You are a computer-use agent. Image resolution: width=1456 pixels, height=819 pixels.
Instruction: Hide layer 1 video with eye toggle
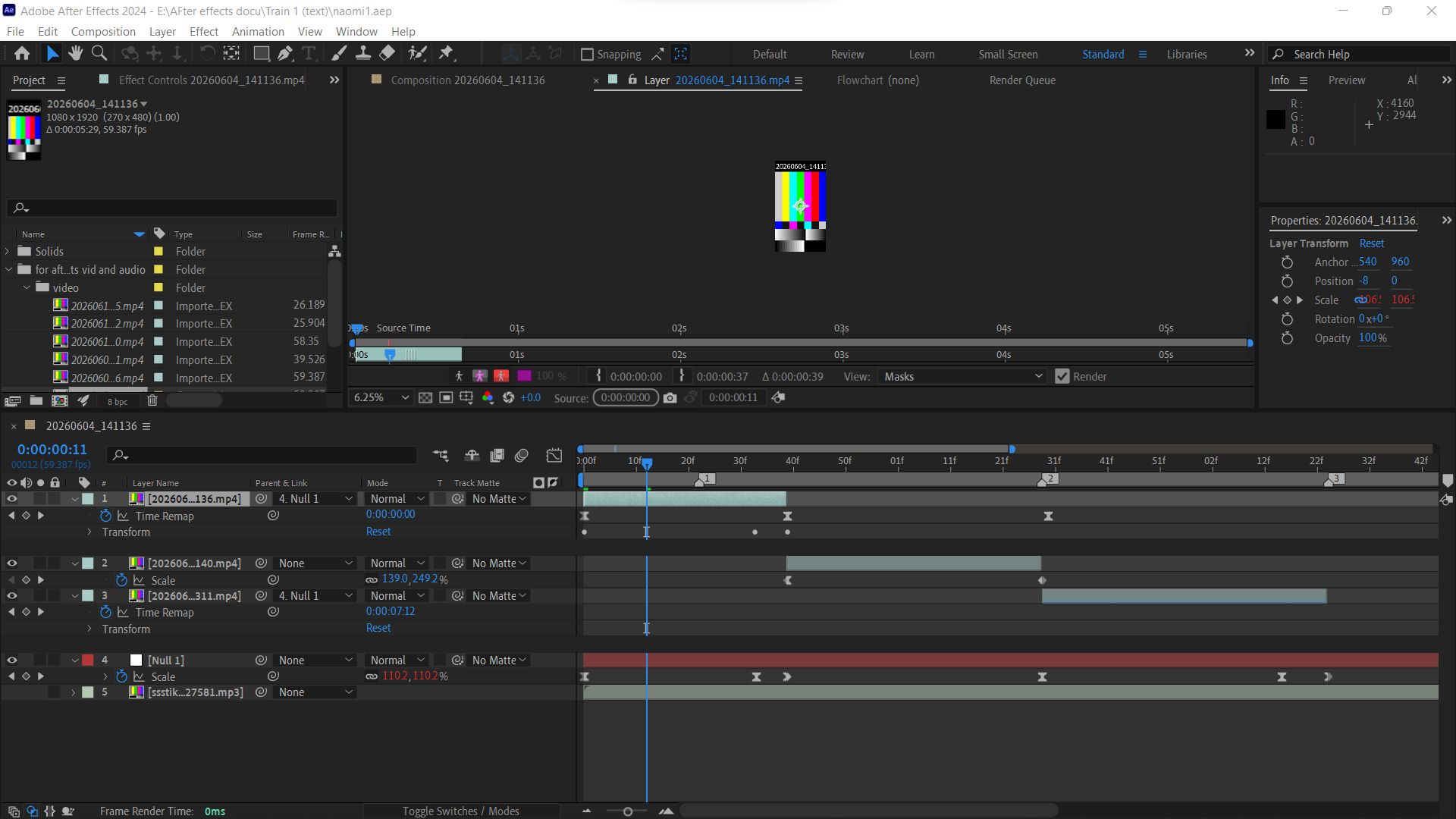click(12, 499)
